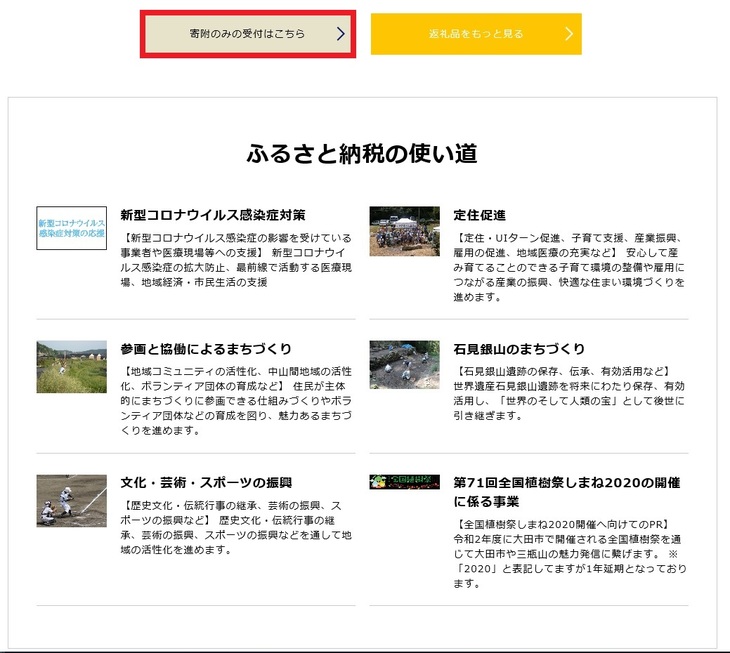Open the 石見銀山のまちづくり heading

pyautogui.click(x=519, y=349)
